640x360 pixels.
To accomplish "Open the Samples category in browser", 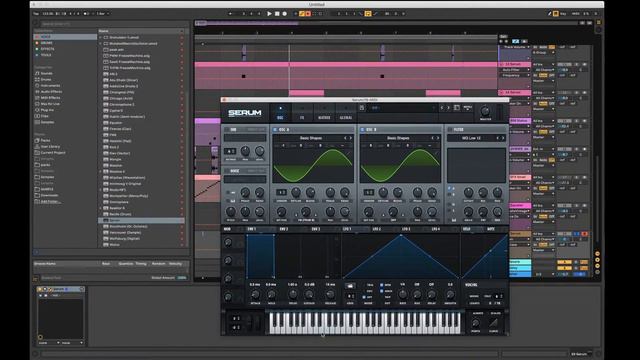I will pyautogui.click(x=47, y=122).
